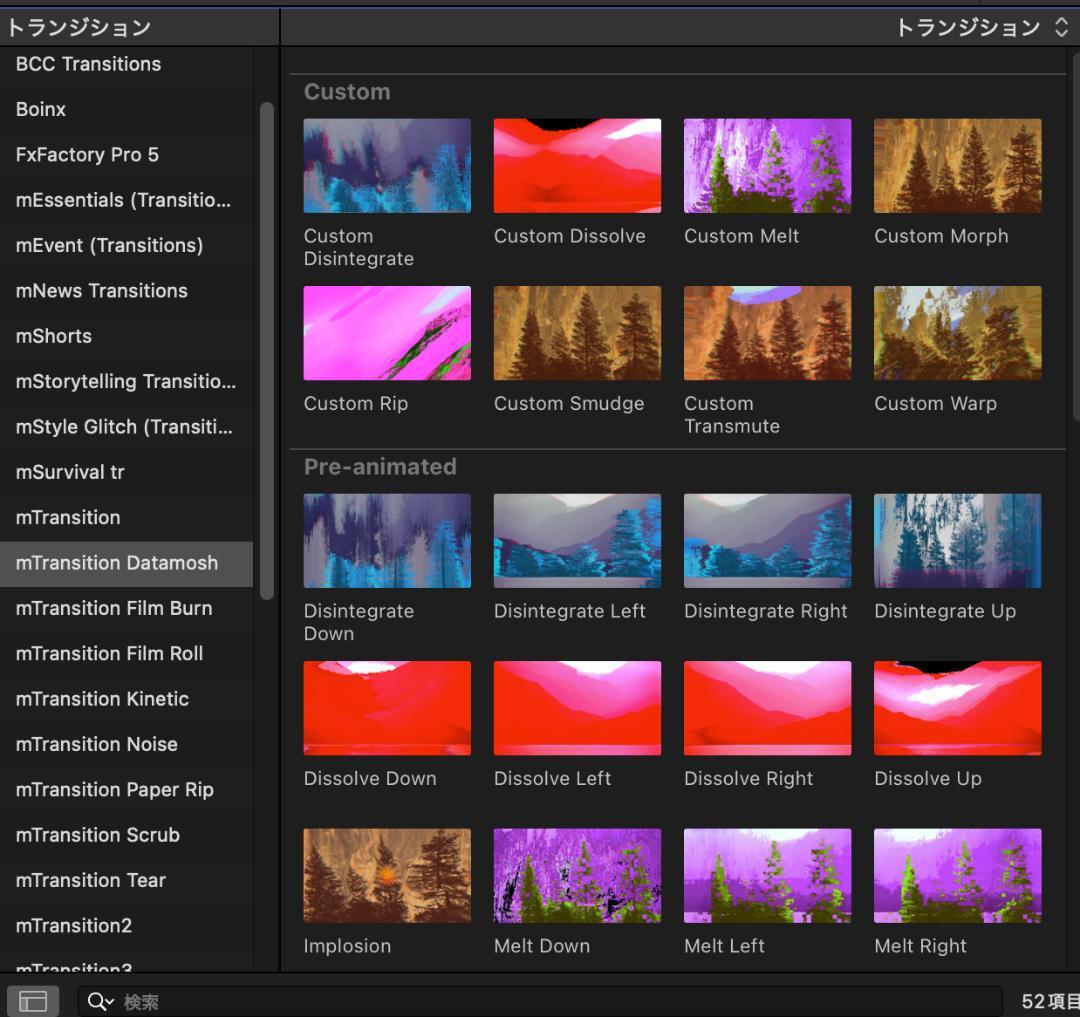Select the Disintegrate Up transition thumbnail
This screenshot has height=1017, width=1080.
click(x=957, y=541)
